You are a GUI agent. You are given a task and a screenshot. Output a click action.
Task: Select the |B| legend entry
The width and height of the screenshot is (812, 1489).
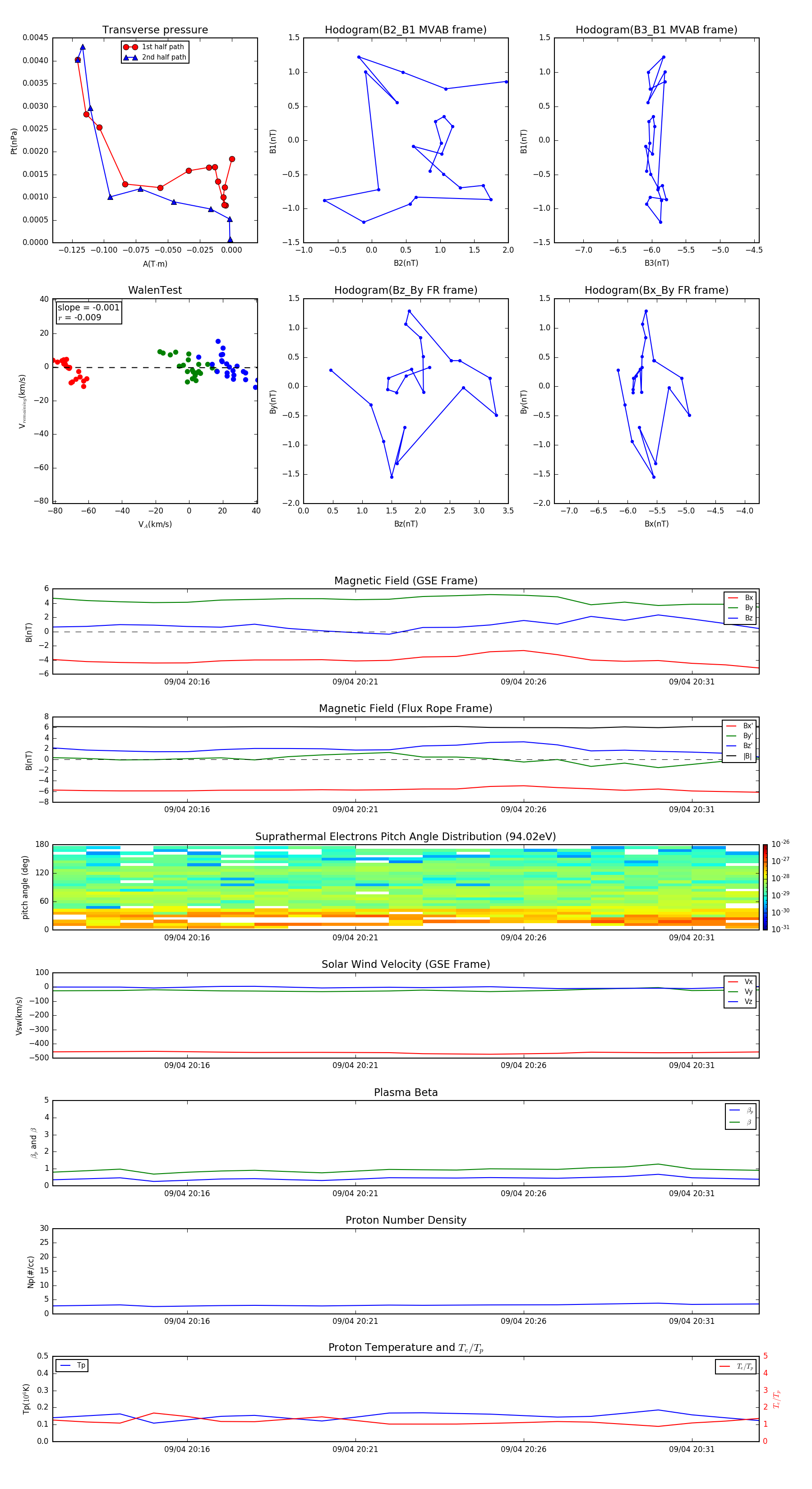pos(739,756)
